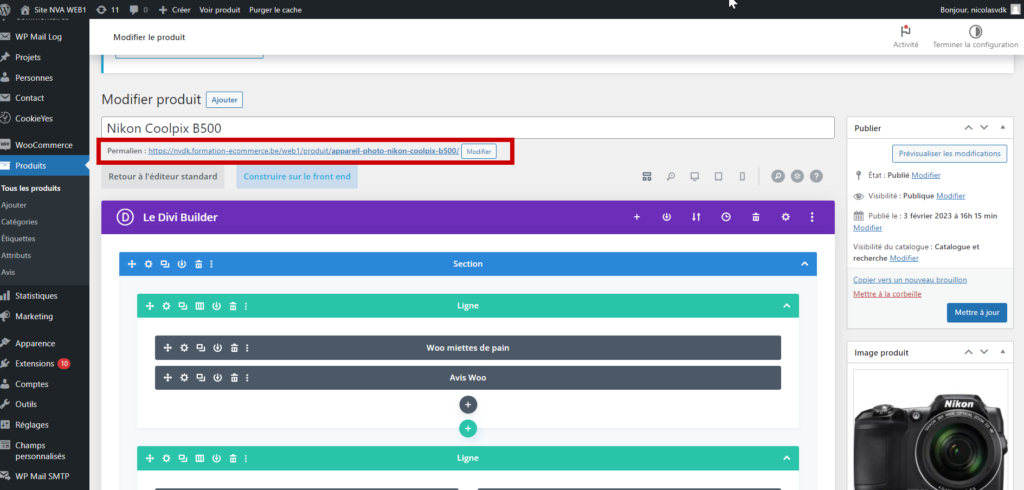Delete the blue Section via trash icon
The height and width of the screenshot is (490, 1024).
click(x=199, y=264)
